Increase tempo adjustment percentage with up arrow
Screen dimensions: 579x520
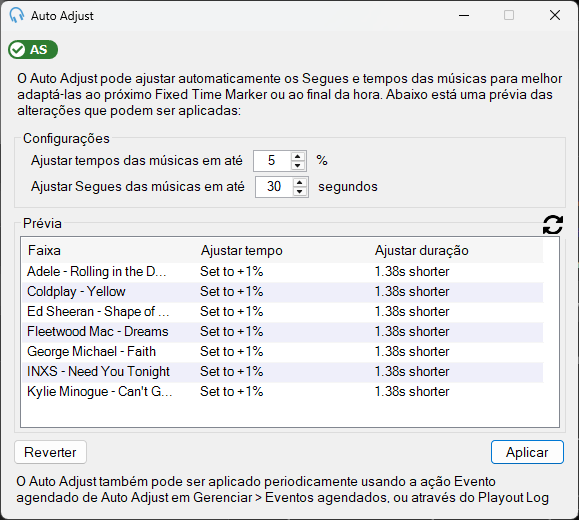[298, 156]
